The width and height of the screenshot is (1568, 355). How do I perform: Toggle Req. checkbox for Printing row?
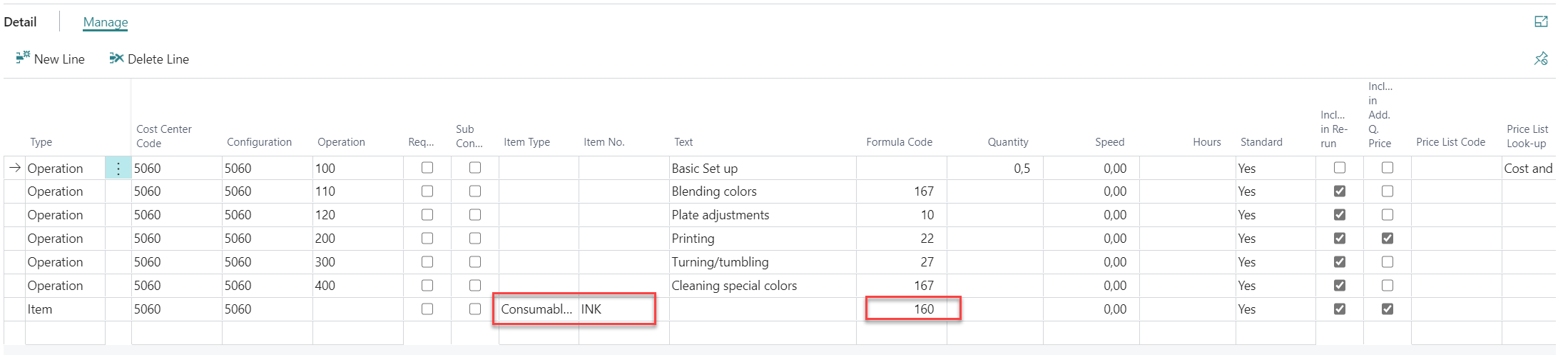[x=427, y=239]
